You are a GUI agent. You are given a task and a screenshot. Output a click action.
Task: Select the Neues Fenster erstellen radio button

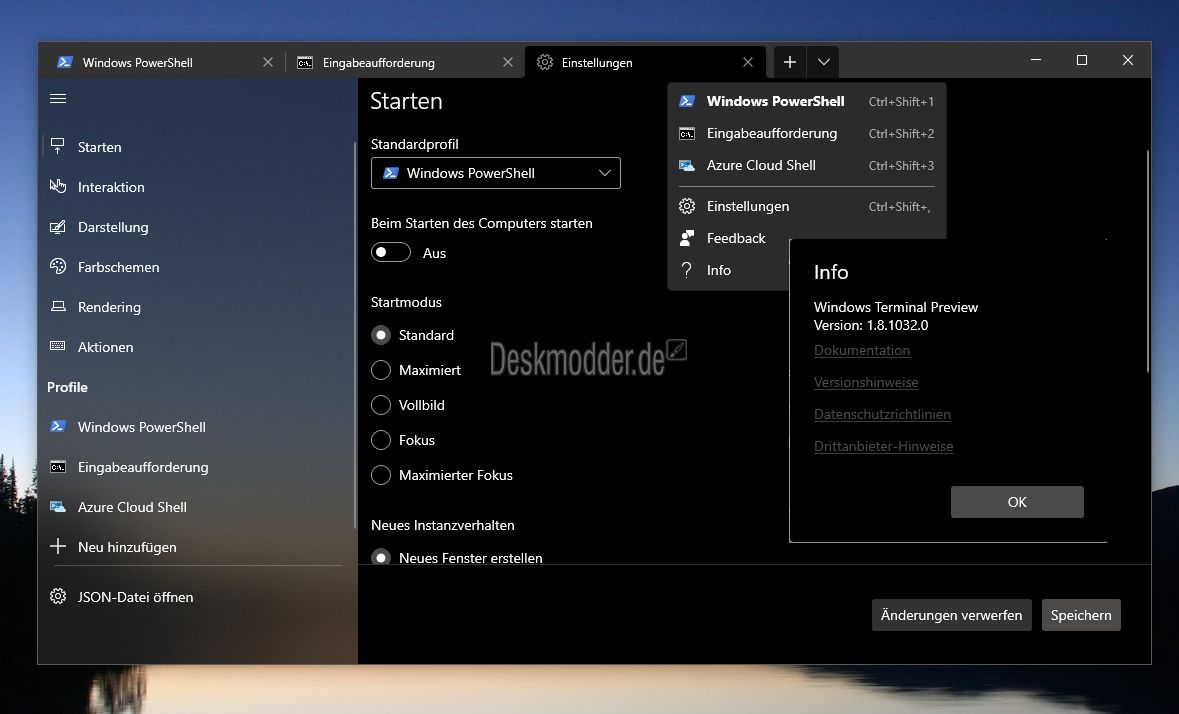381,558
